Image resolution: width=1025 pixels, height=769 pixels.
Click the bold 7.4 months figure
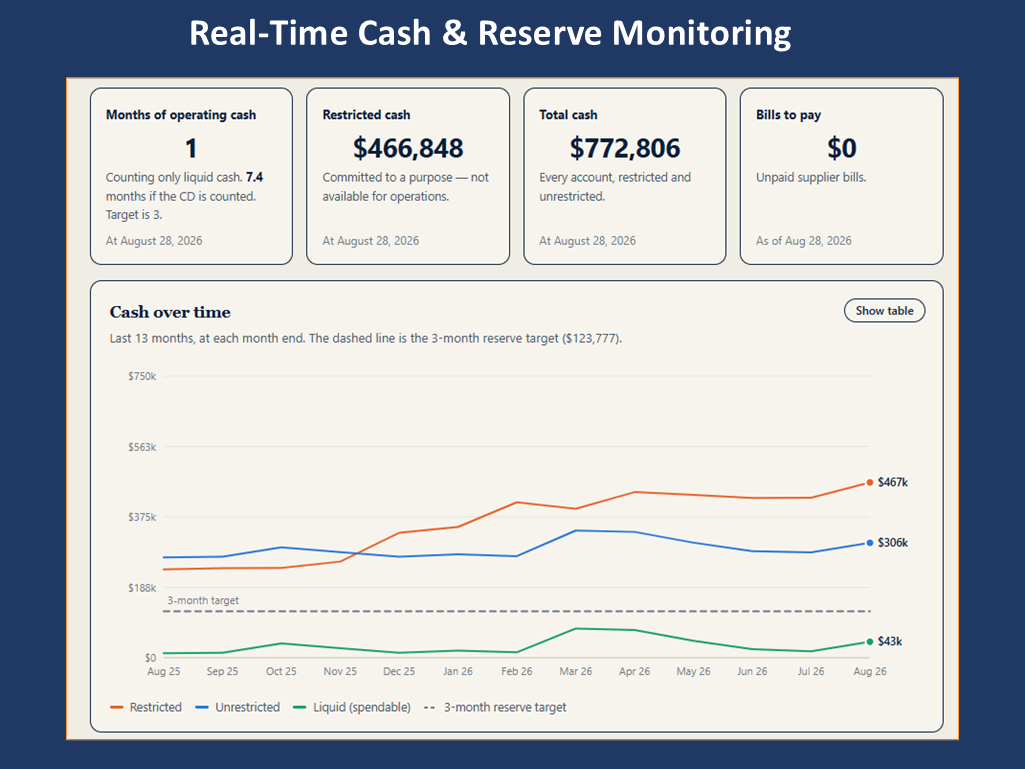click(254, 177)
